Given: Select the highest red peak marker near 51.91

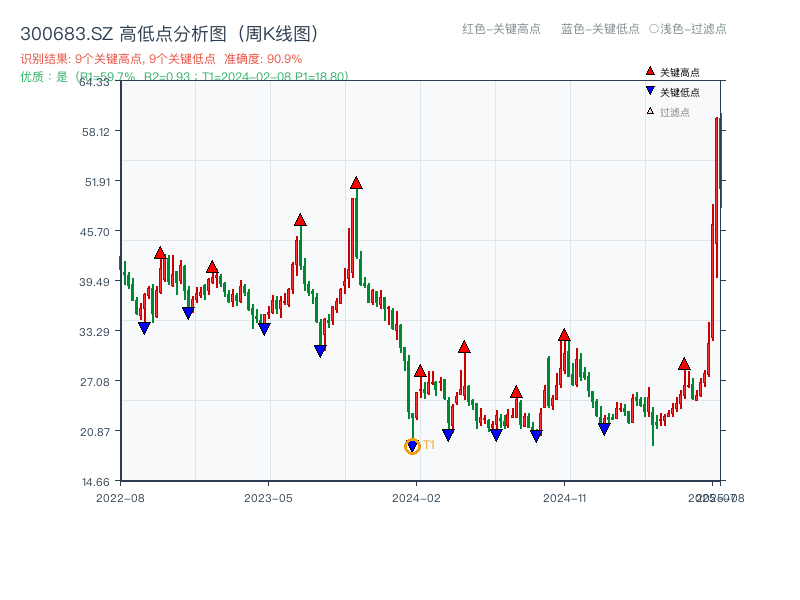Looking at the screenshot, I should point(356,183).
